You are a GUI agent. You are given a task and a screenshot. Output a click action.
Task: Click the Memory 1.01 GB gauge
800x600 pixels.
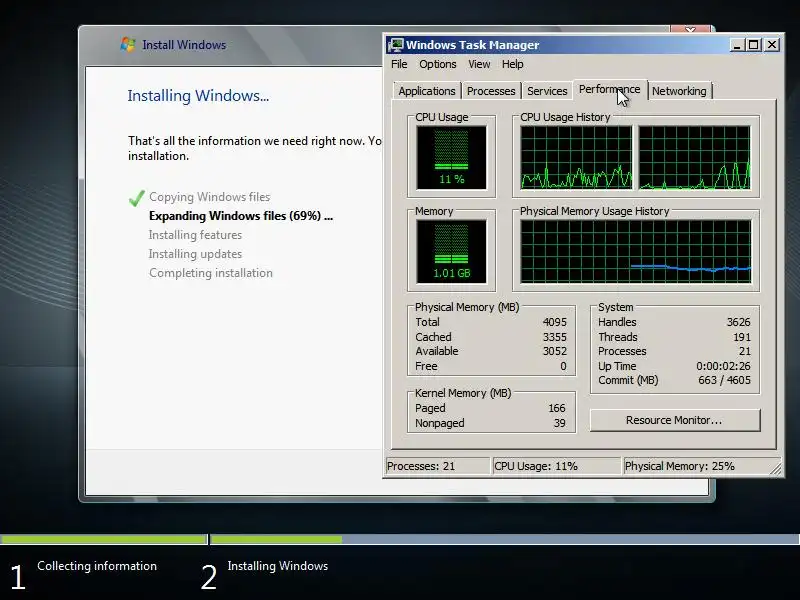coord(452,252)
